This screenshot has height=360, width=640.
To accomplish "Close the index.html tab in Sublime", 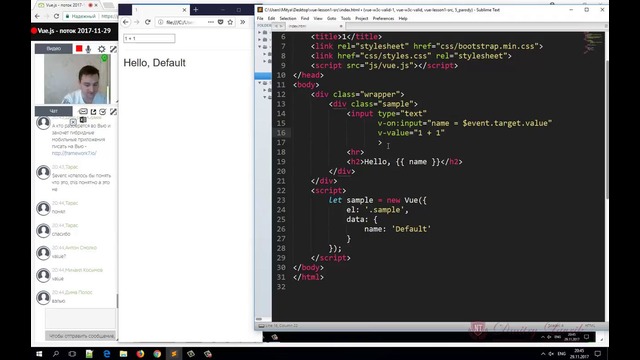I will pyautogui.click(x=341, y=26).
